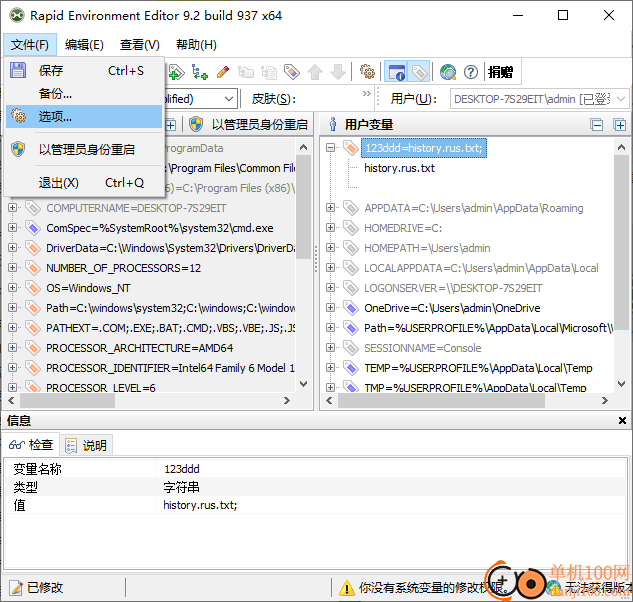This screenshot has width=633, height=602.
Task: Click the LOGONSERVER variable tag icon
Action: [351, 288]
